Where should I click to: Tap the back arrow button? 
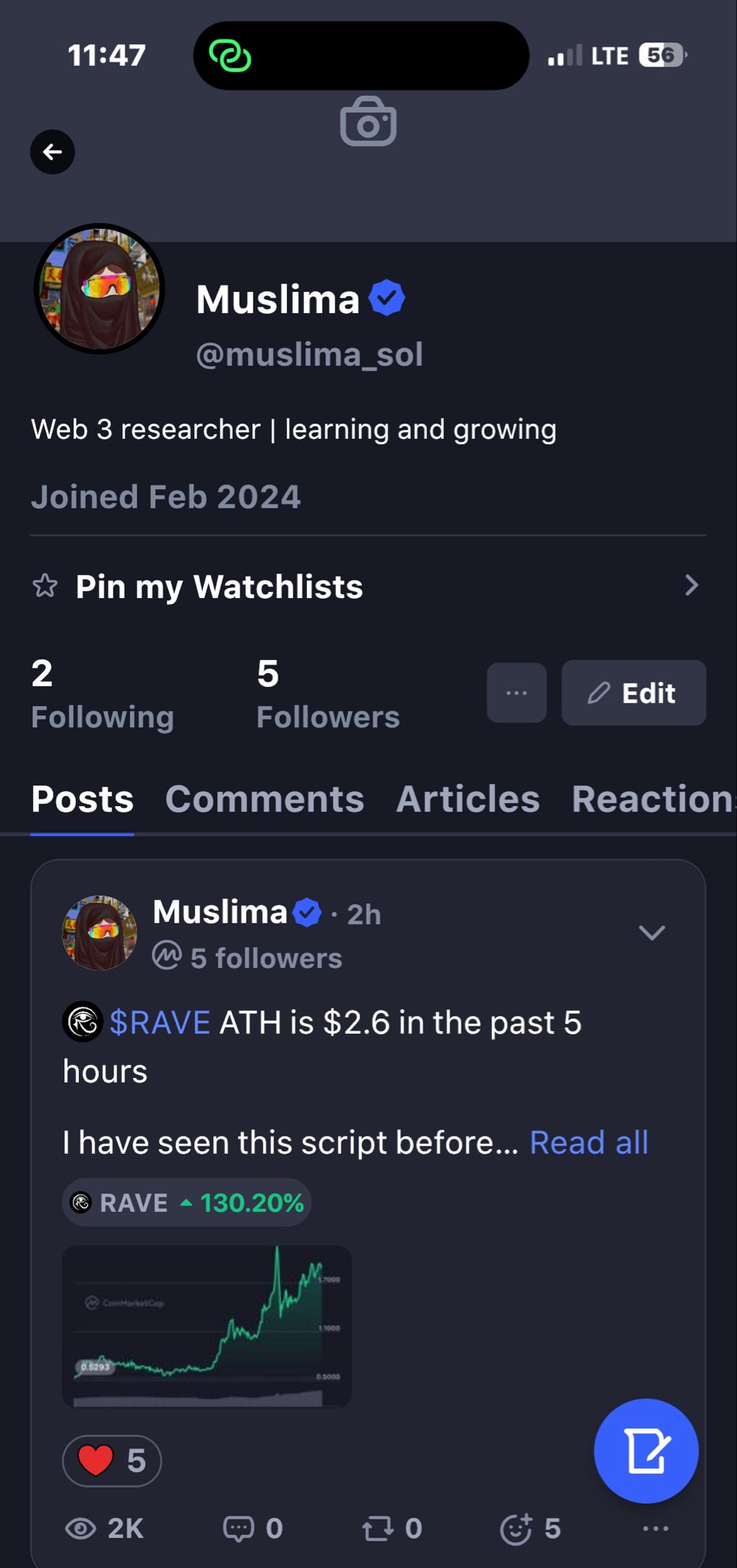pyautogui.click(x=52, y=152)
